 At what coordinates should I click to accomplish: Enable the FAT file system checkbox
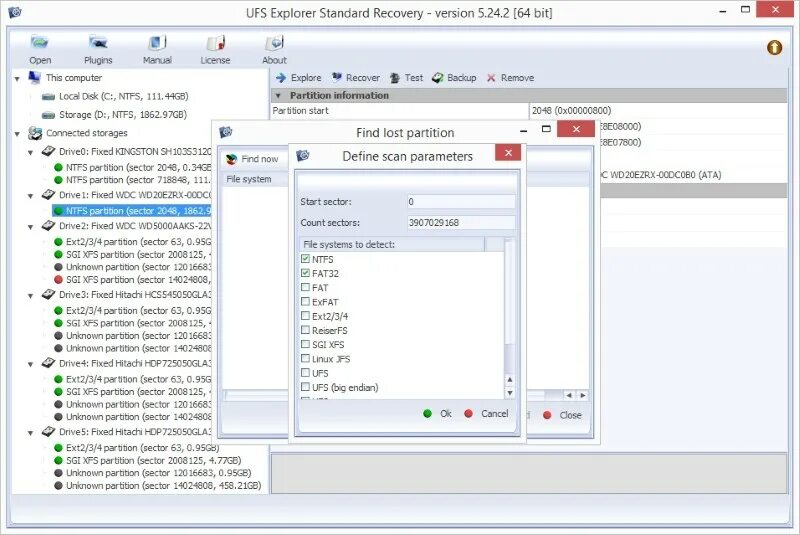click(x=305, y=288)
